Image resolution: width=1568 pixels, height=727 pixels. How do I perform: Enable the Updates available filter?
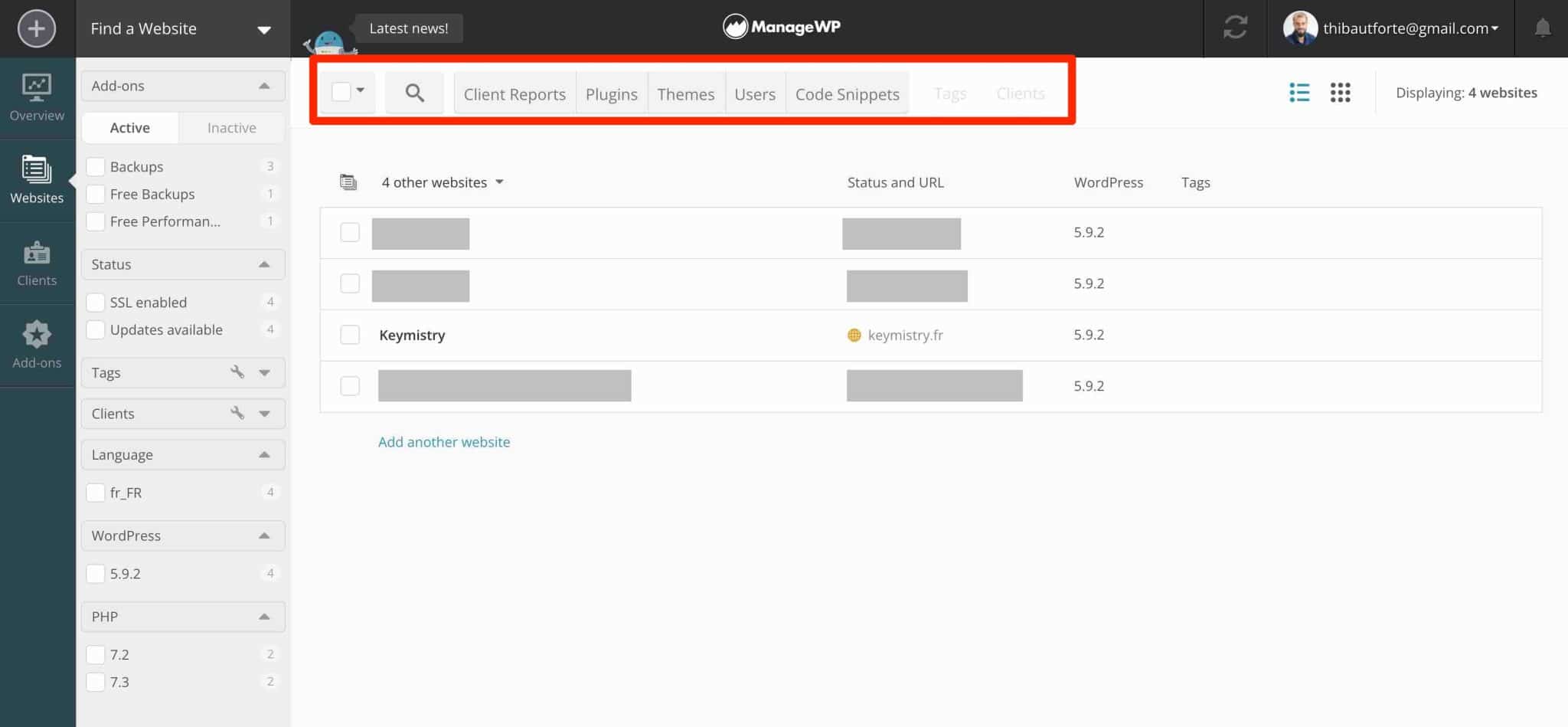96,329
